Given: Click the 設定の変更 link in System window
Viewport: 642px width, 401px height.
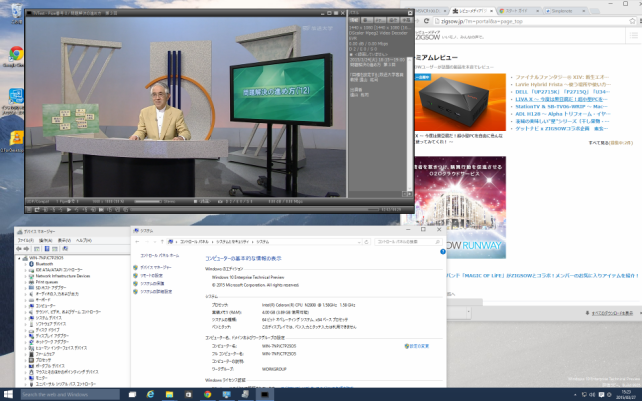Looking at the screenshot, I should pos(417,346).
